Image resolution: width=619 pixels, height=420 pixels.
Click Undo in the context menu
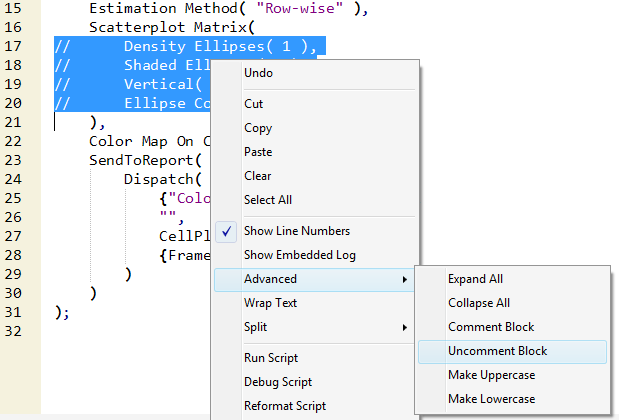click(258, 73)
